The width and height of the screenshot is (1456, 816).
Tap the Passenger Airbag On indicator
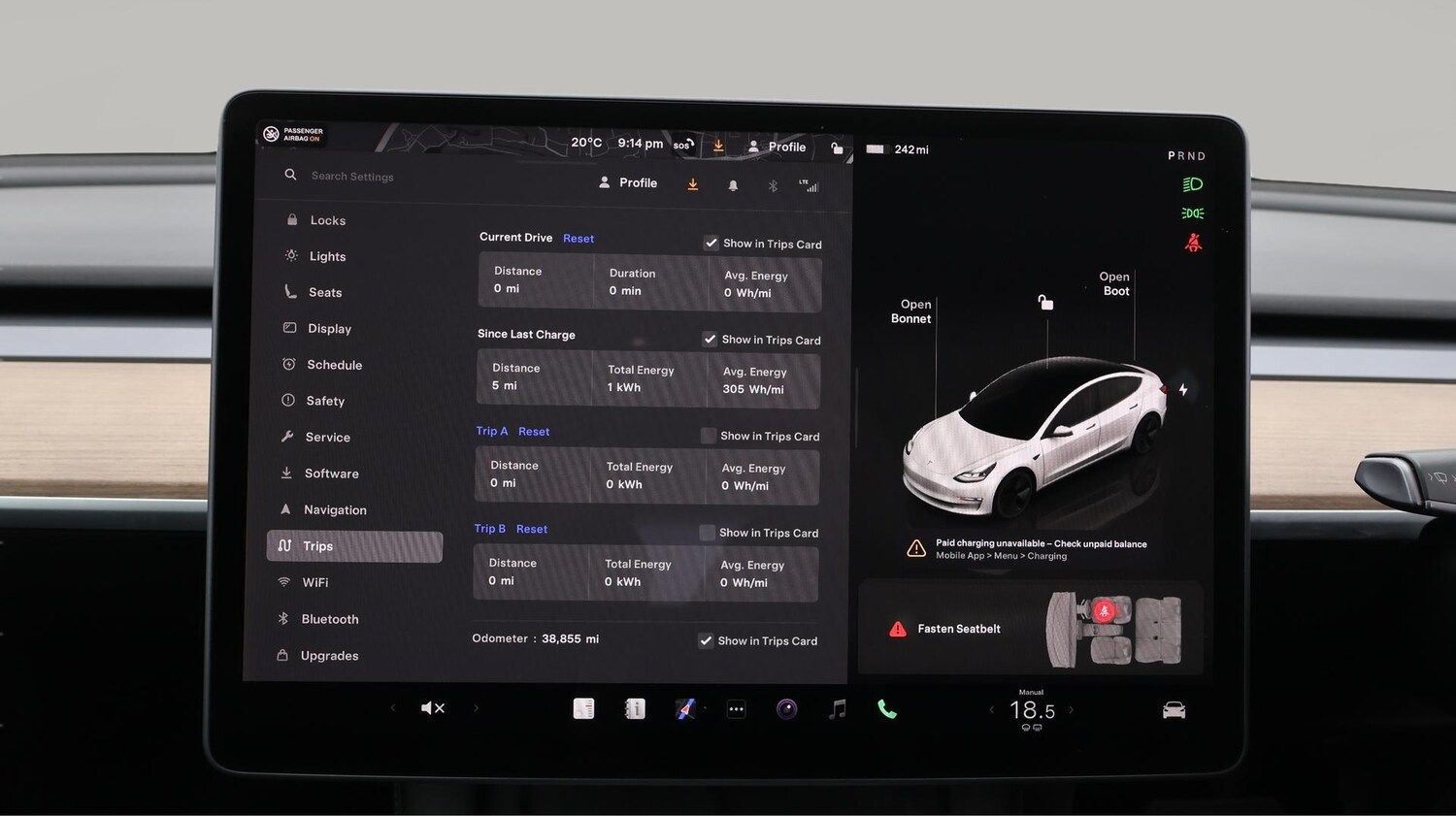point(293,134)
